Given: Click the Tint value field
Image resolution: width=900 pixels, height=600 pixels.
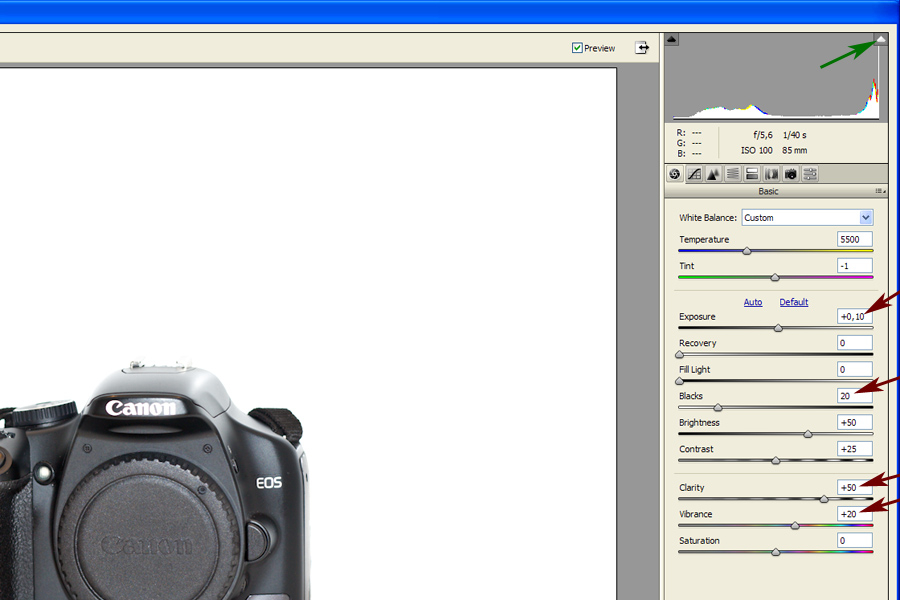Looking at the screenshot, I should (855, 266).
